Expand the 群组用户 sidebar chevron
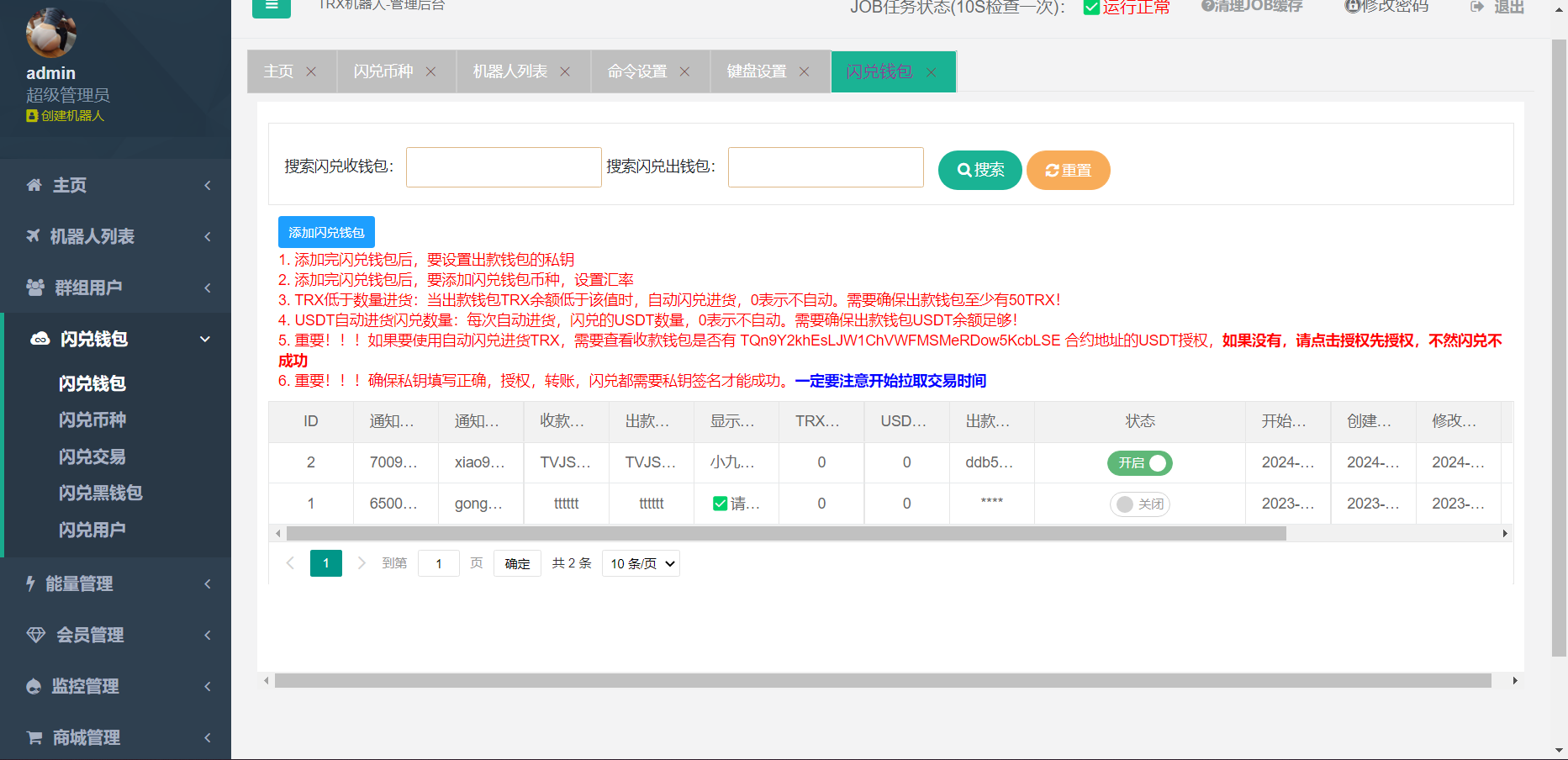The width and height of the screenshot is (1568, 760). [208, 288]
